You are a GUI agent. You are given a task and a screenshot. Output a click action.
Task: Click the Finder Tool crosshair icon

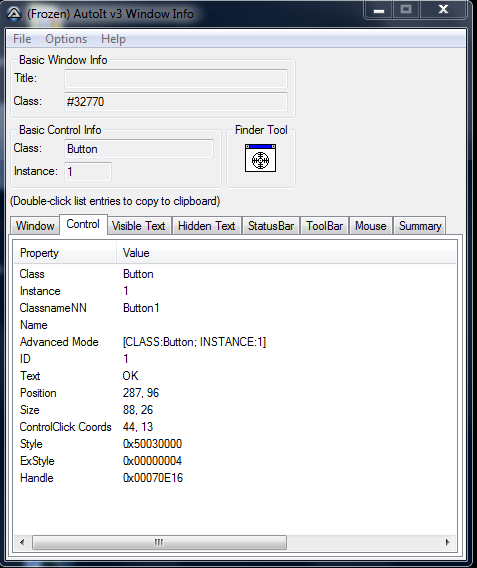[260, 158]
